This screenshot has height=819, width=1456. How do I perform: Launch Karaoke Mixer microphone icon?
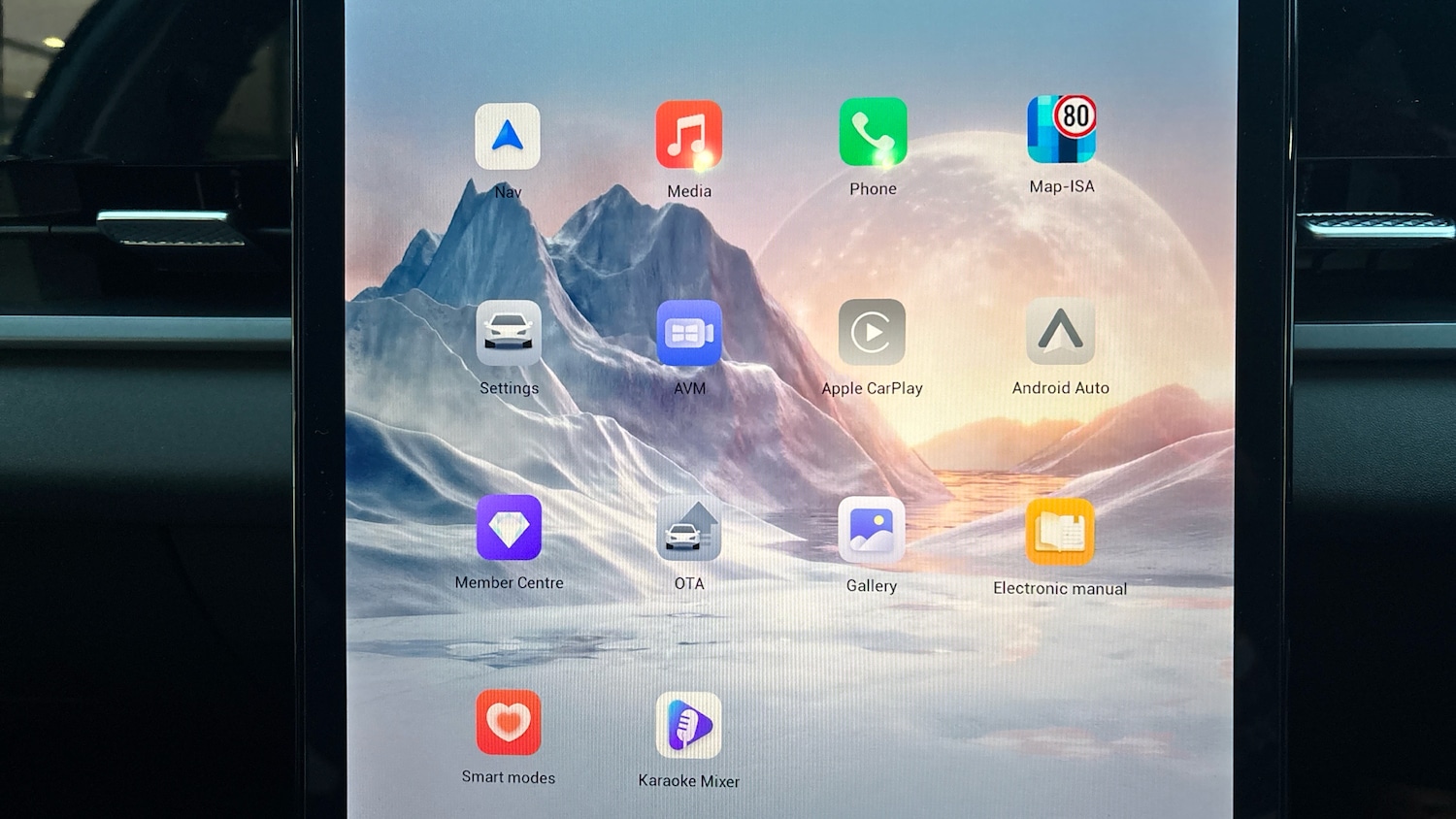689,725
